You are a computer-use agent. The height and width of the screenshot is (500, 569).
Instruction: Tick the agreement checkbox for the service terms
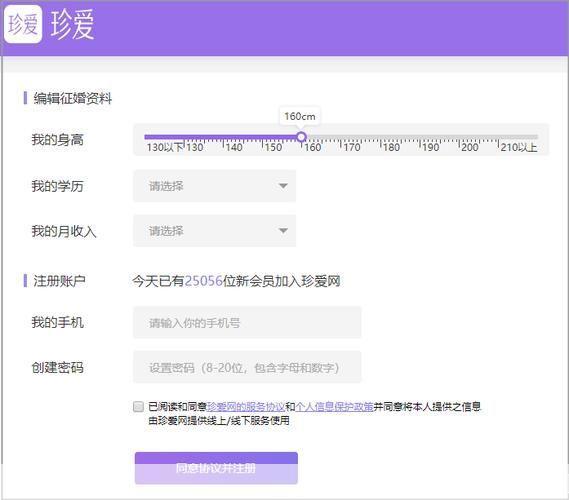tap(138, 406)
